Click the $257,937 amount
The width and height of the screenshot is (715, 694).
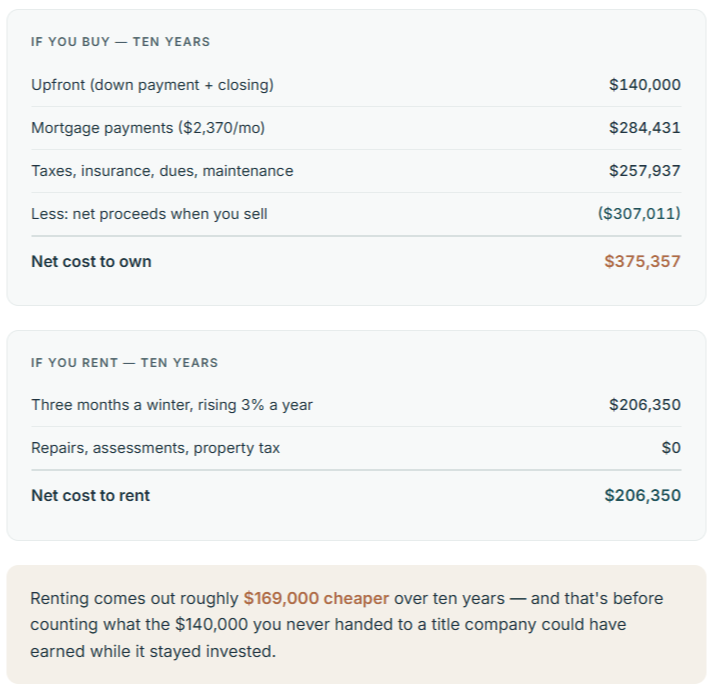pyautogui.click(x=645, y=171)
